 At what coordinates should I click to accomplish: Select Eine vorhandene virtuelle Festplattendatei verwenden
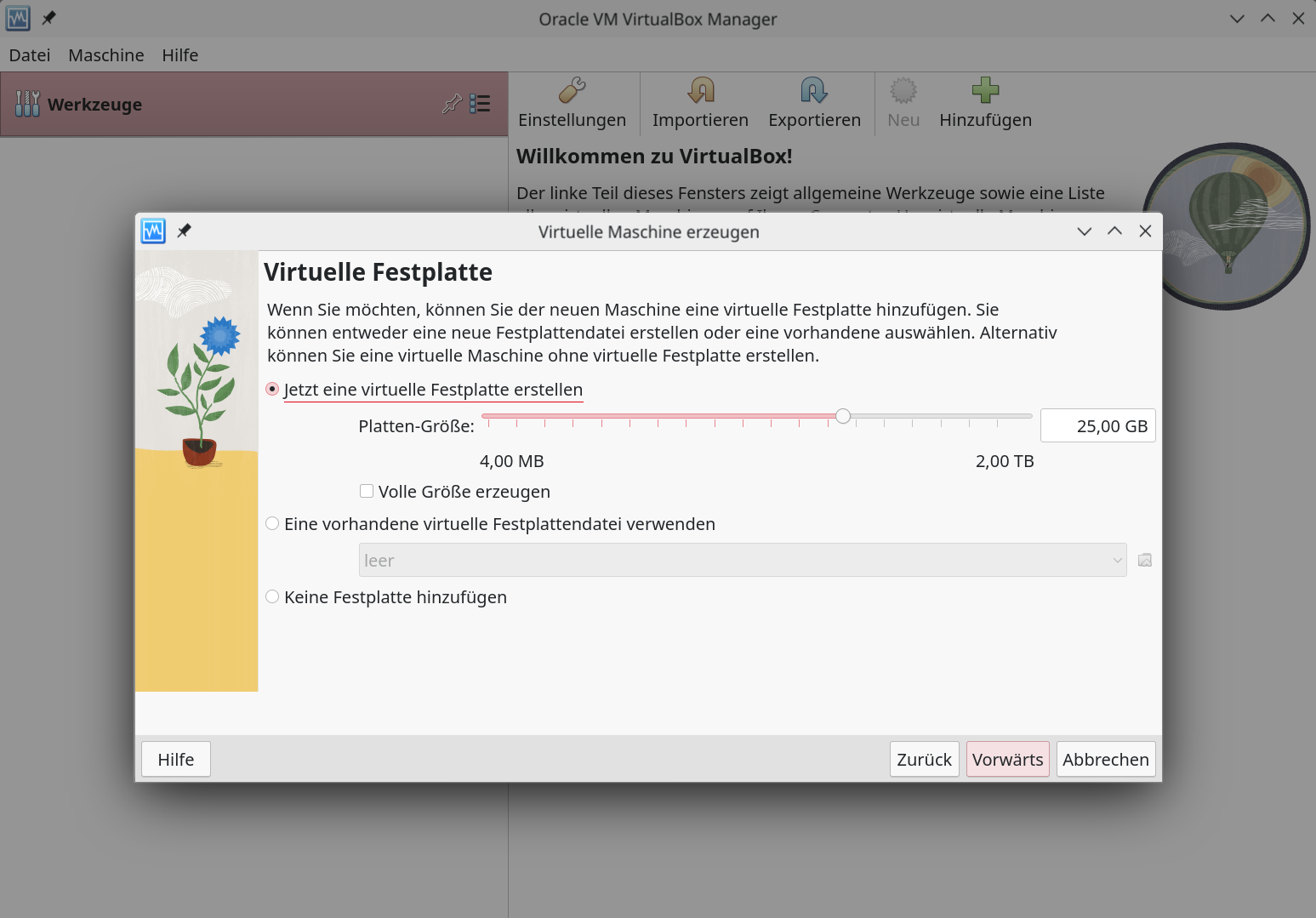(490, 524)
